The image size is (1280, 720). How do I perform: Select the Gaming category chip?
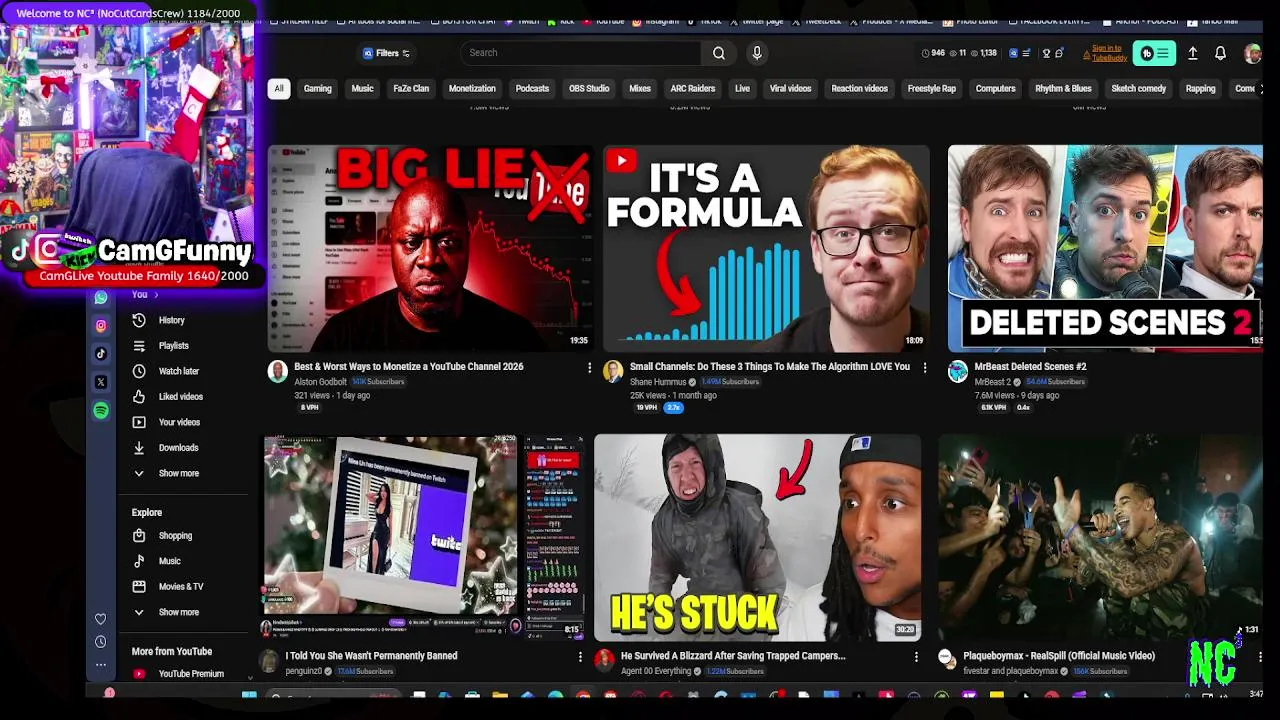[317, 89]
